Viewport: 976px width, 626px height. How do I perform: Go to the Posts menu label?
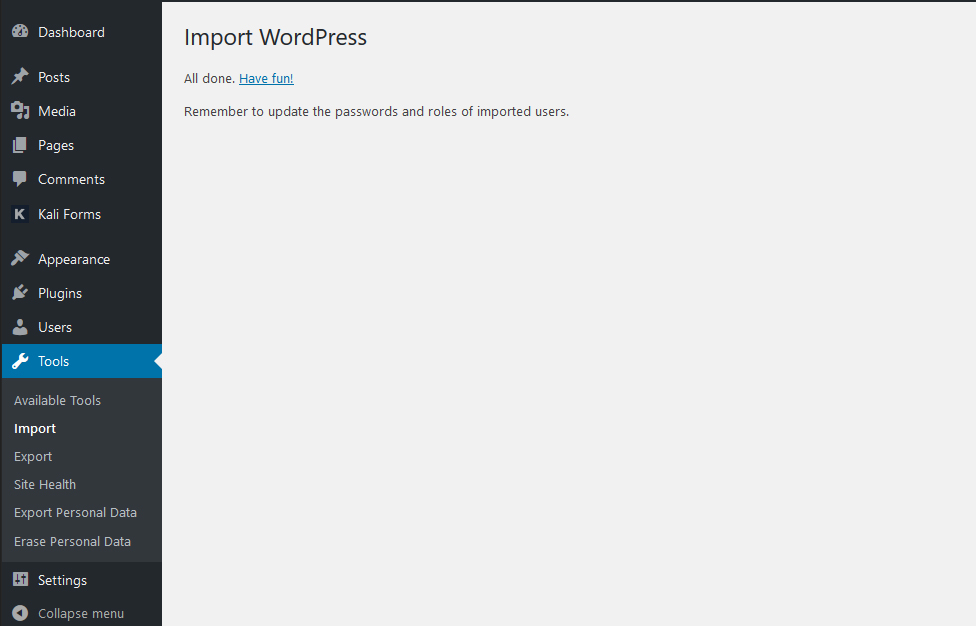click(54, 77)
